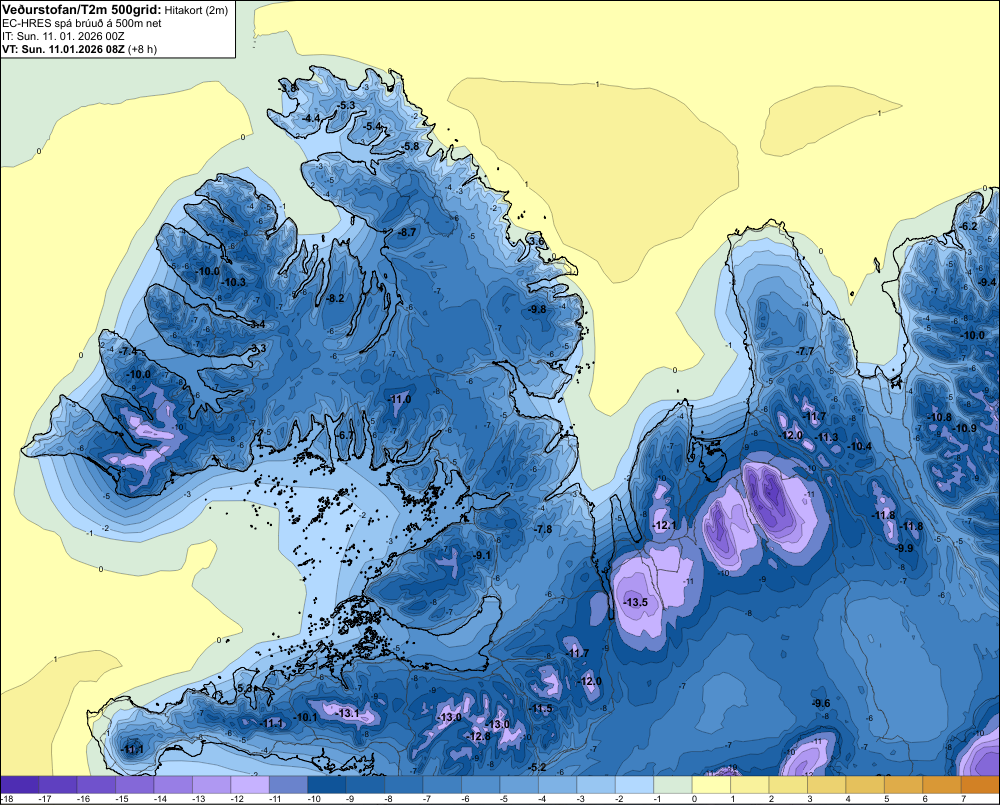Click the -11.0 temperature label
The image size is (1000, 805).
click(x=399, y=399)
